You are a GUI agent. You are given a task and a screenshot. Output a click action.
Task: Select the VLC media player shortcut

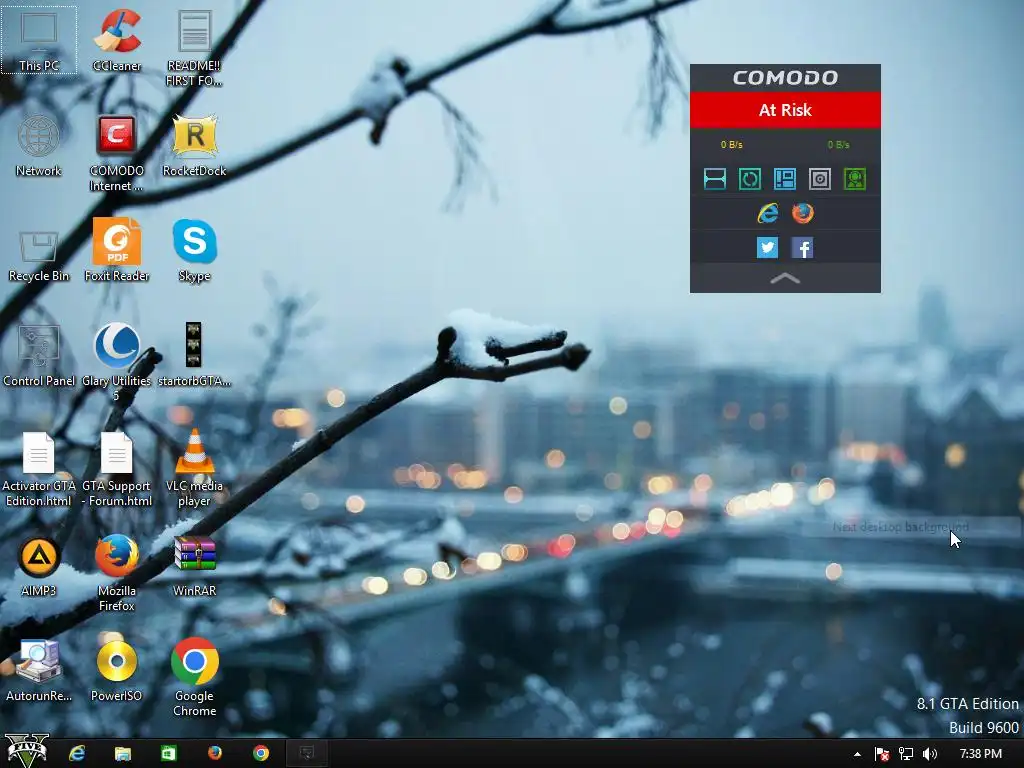[194, 470]
